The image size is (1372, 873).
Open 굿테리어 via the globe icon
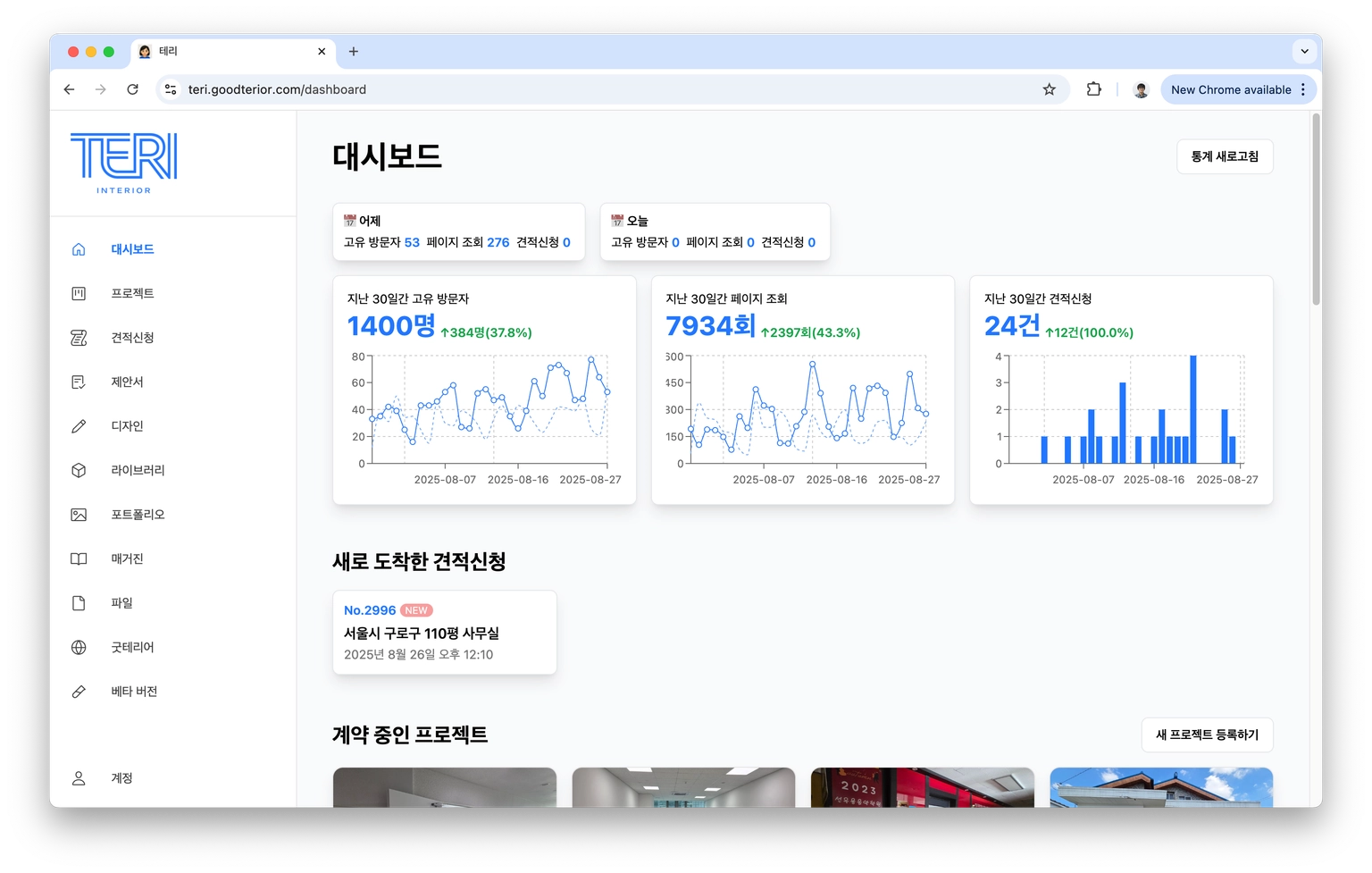pyautogui.click(x=79, y=647)
